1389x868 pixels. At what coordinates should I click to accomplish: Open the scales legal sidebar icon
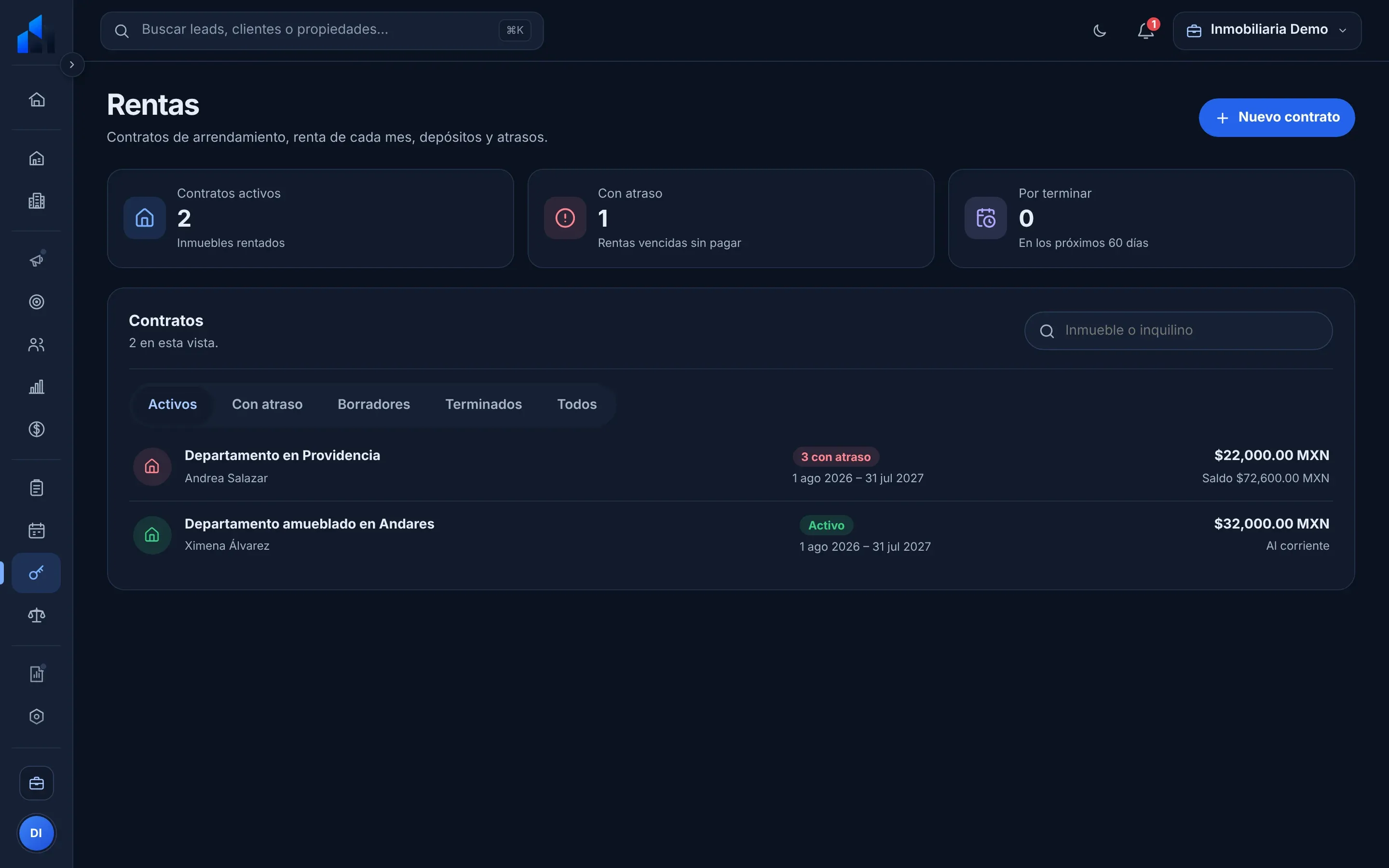pyautogui.click(x=37, y=615)
